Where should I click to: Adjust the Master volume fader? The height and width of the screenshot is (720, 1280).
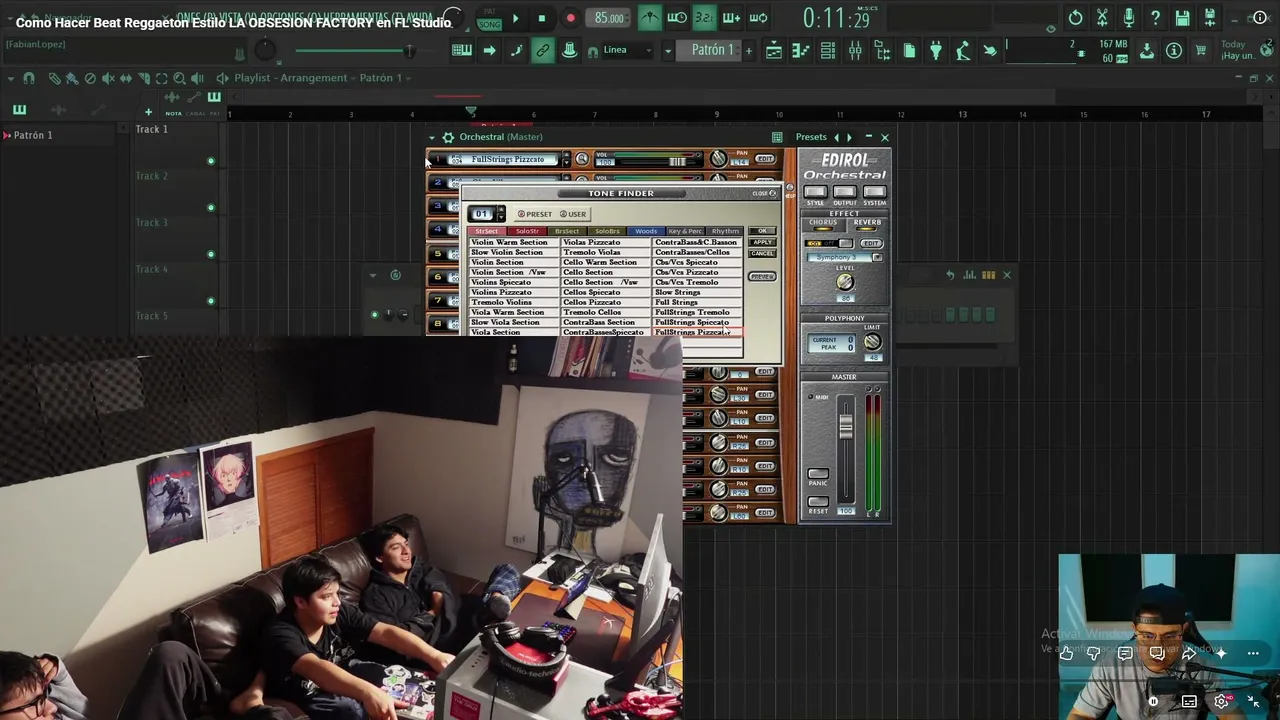click(846, 426)
